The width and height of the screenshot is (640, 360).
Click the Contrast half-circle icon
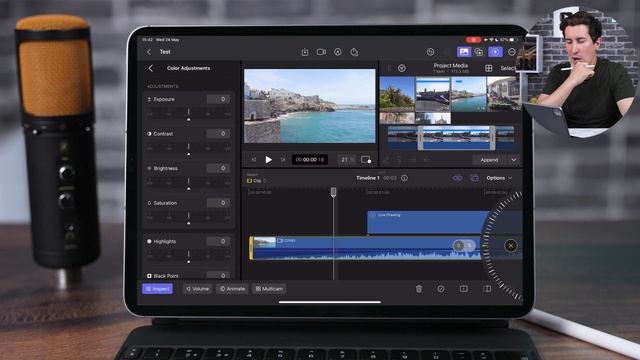(x=149, y=133)
